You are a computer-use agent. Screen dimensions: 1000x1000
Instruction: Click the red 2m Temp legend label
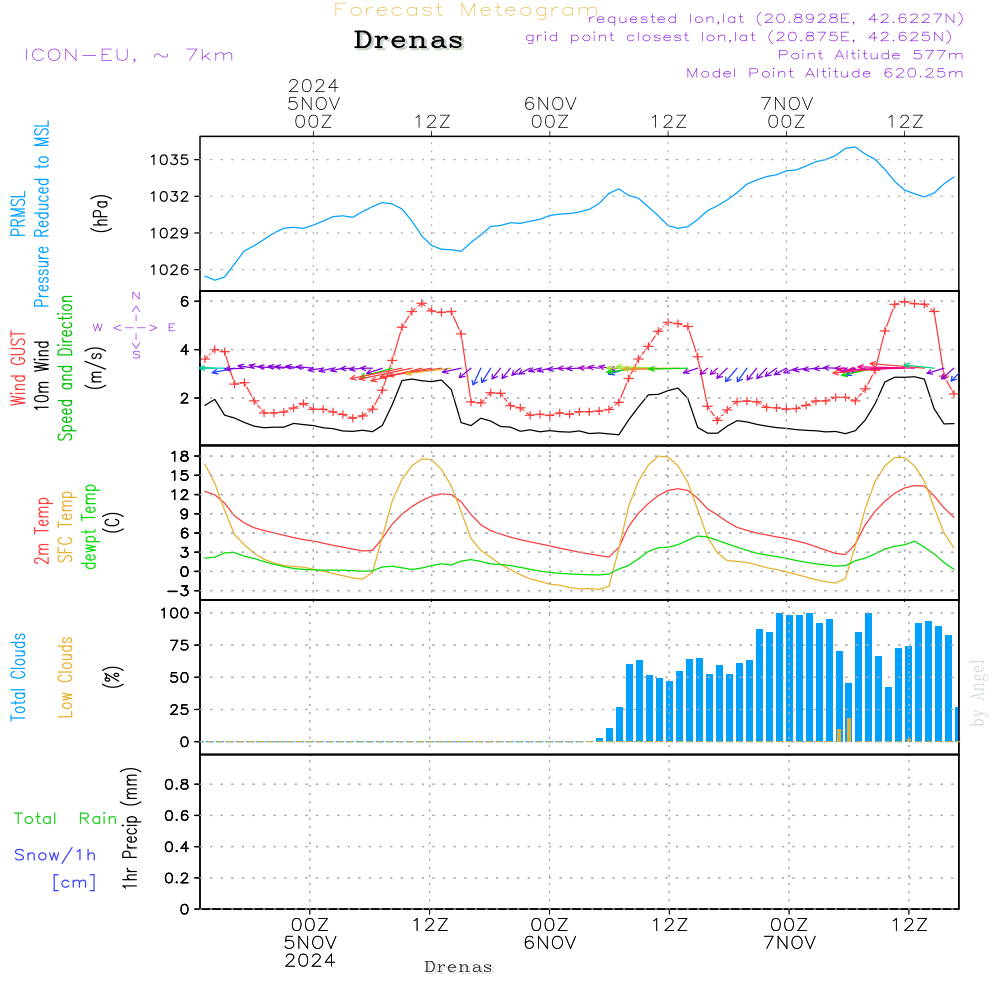click(41, 531)
